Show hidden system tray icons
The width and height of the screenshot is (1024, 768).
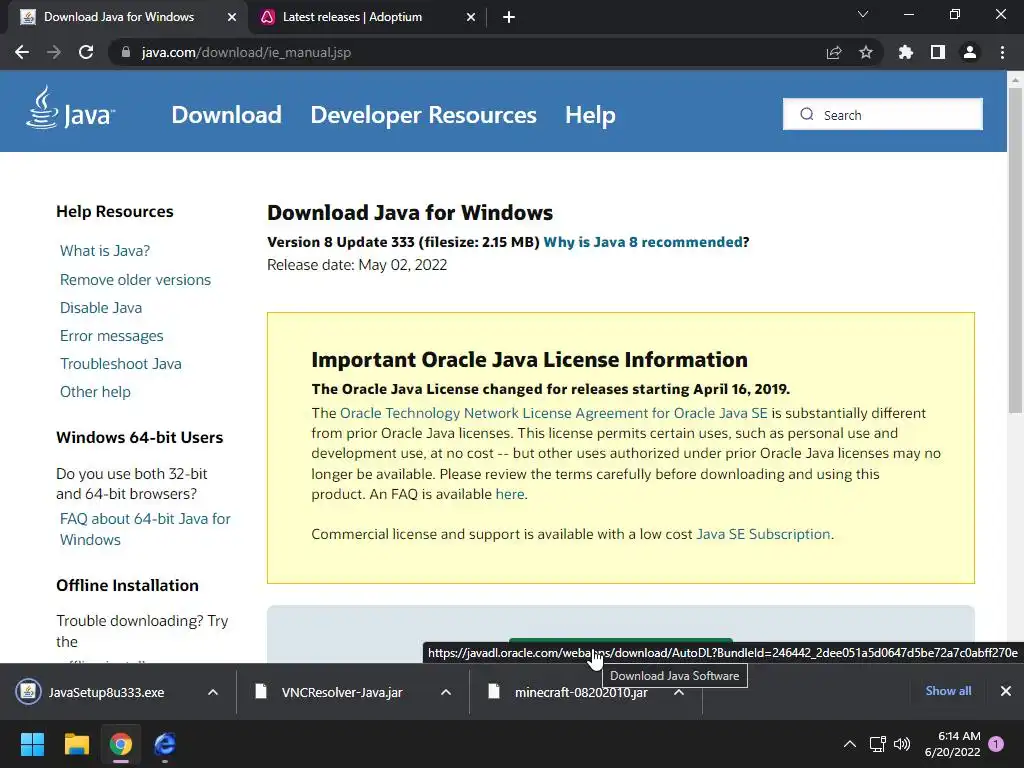click(850, 744)
